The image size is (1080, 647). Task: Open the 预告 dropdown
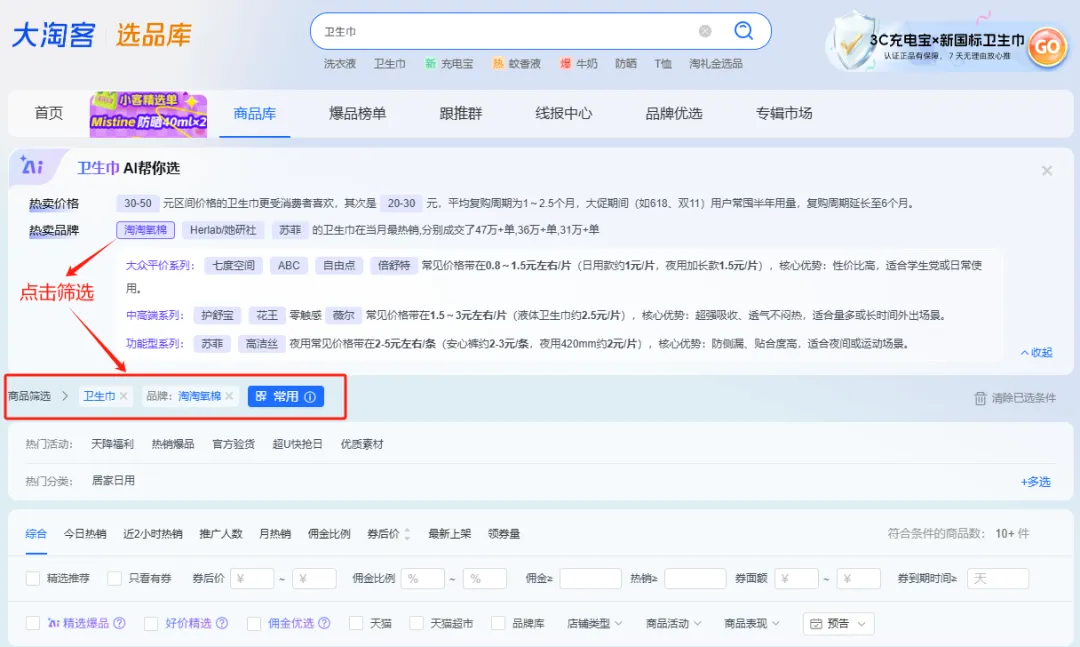[x=838, y=624]
